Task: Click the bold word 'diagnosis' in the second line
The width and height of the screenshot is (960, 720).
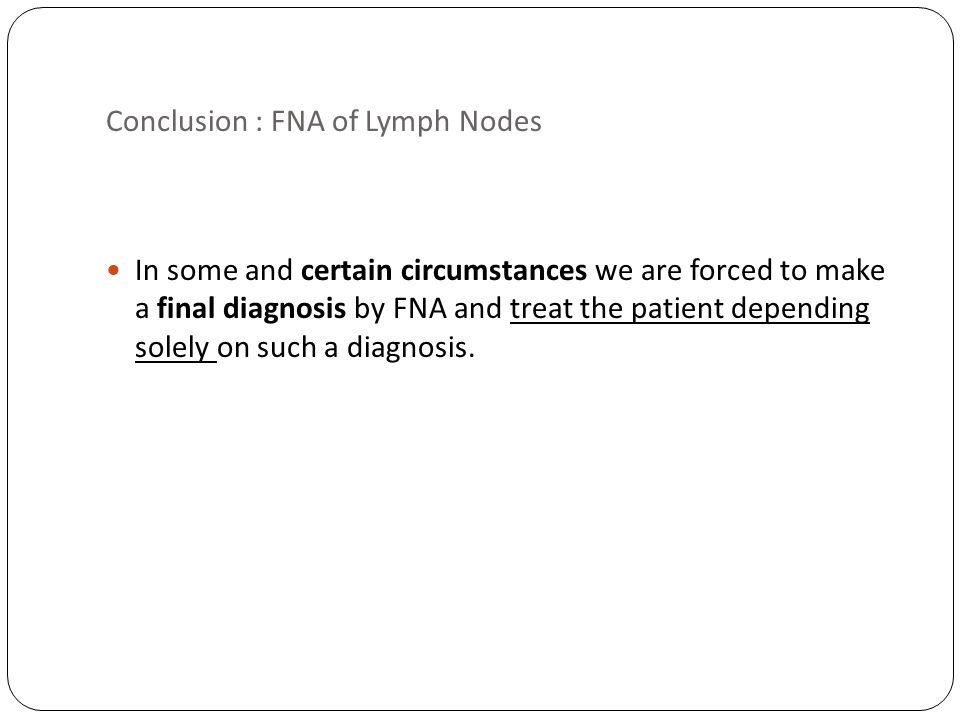Action: [x=284, y=309]
